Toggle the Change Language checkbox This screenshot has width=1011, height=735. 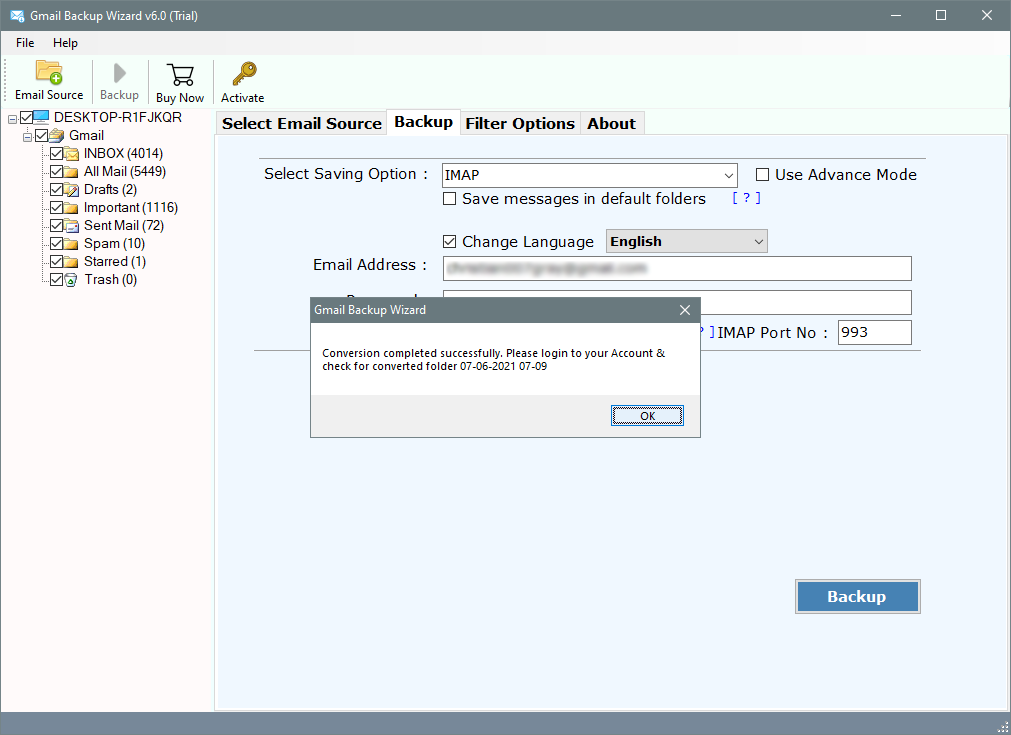pyautogui.click(x=449, y=242)
